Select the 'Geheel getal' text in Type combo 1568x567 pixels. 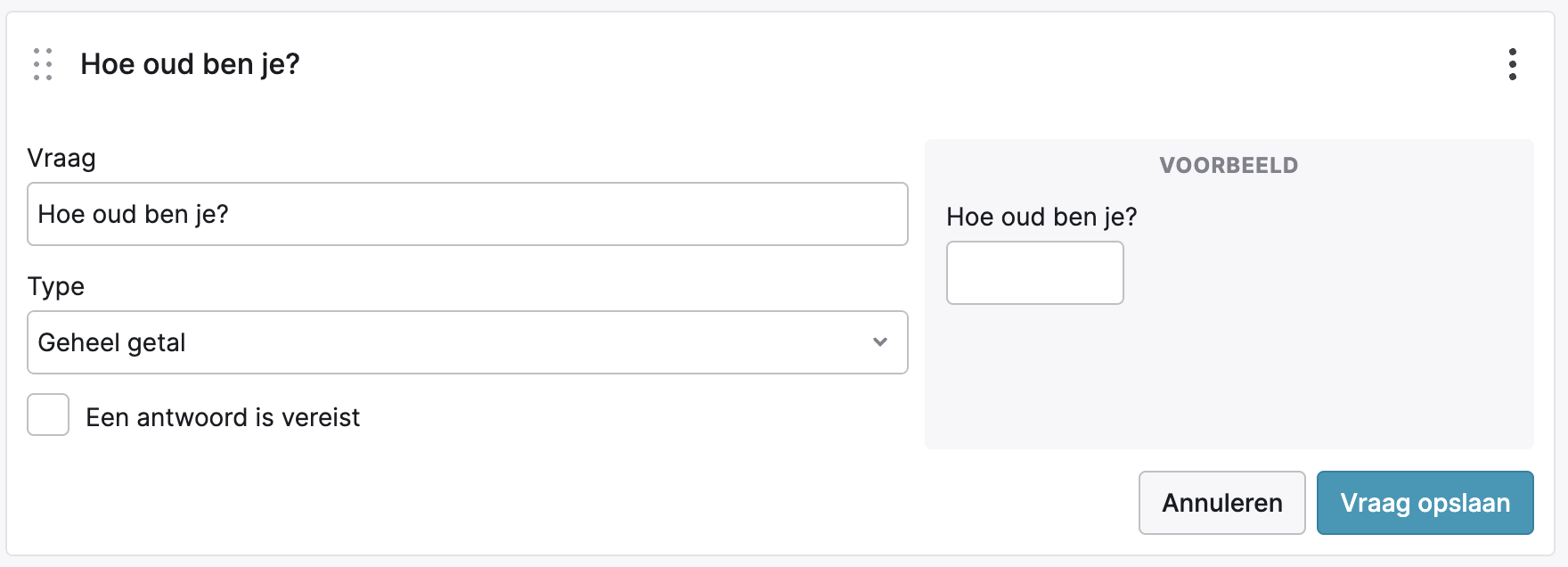(x=112, y=342)
